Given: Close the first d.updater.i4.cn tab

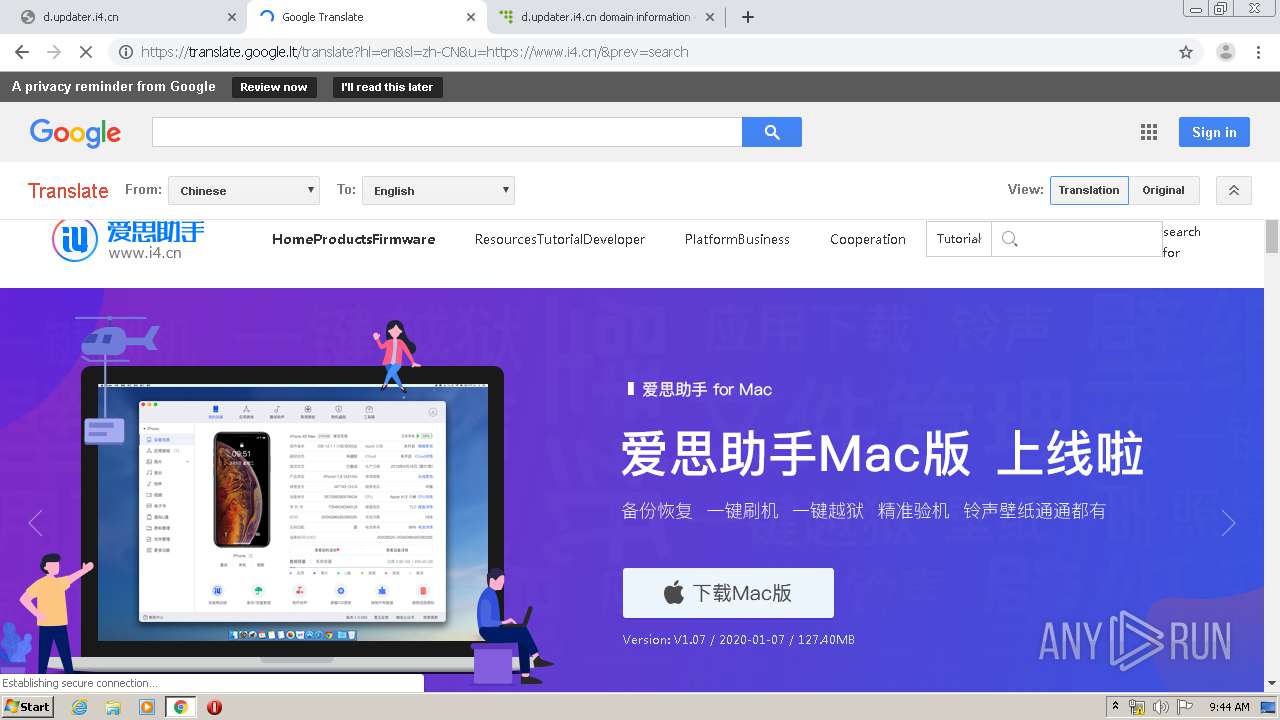Looking at the screenshot, I should (x=232, y=17).
